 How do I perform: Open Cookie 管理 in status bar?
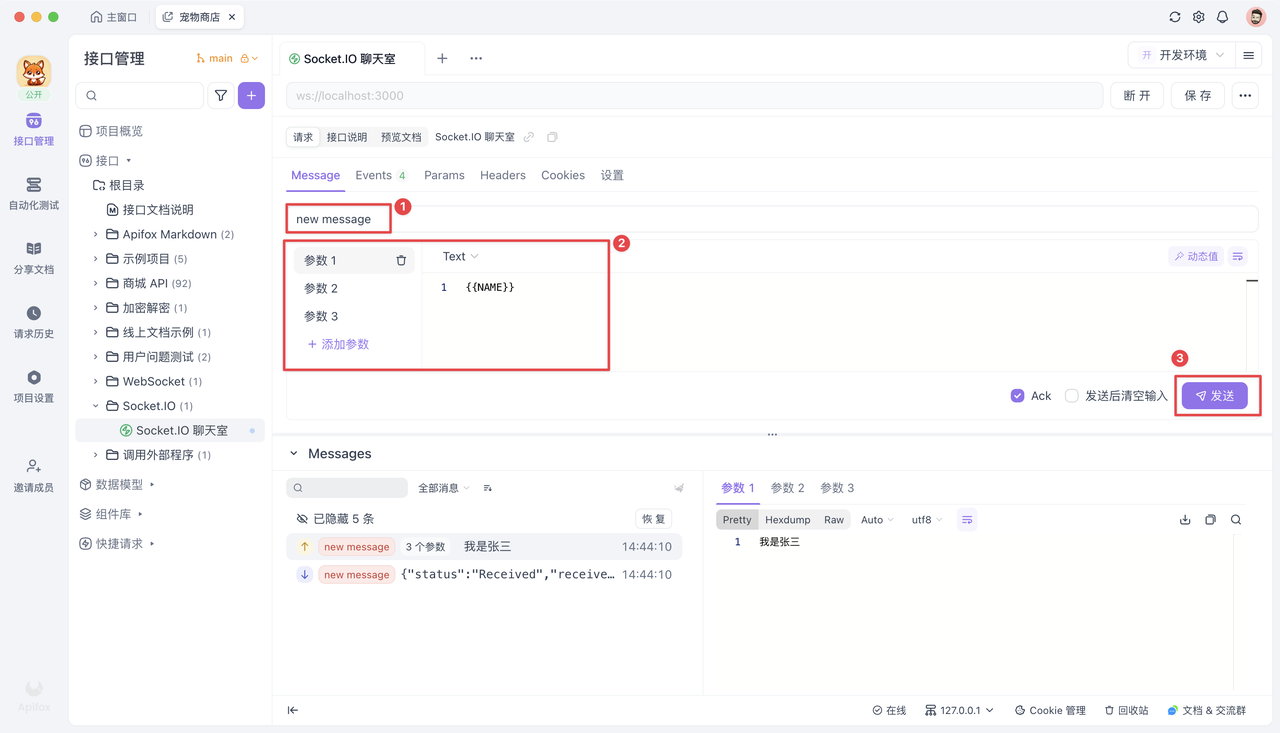pos(1050,710)
